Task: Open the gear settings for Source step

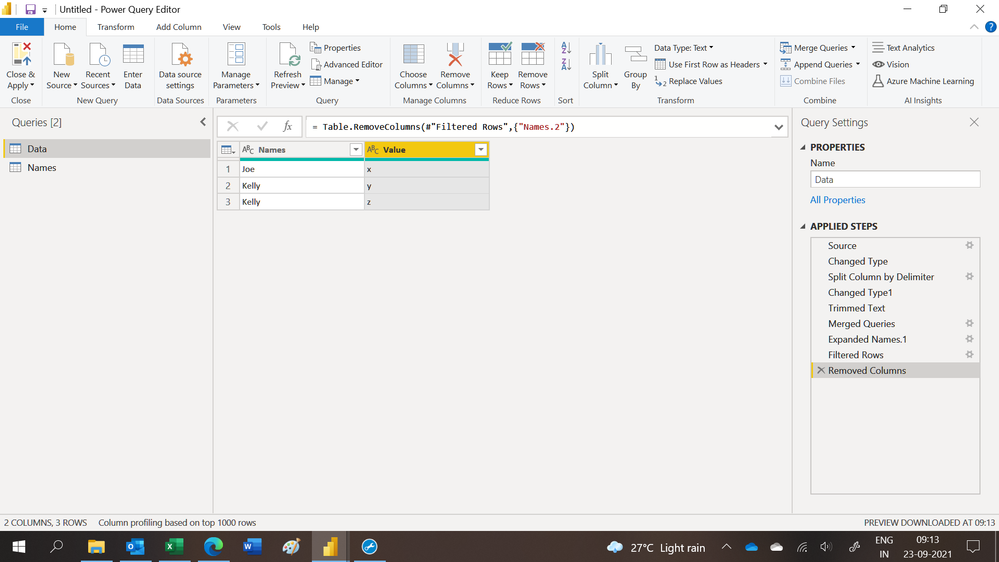Action: pos(969,245)
